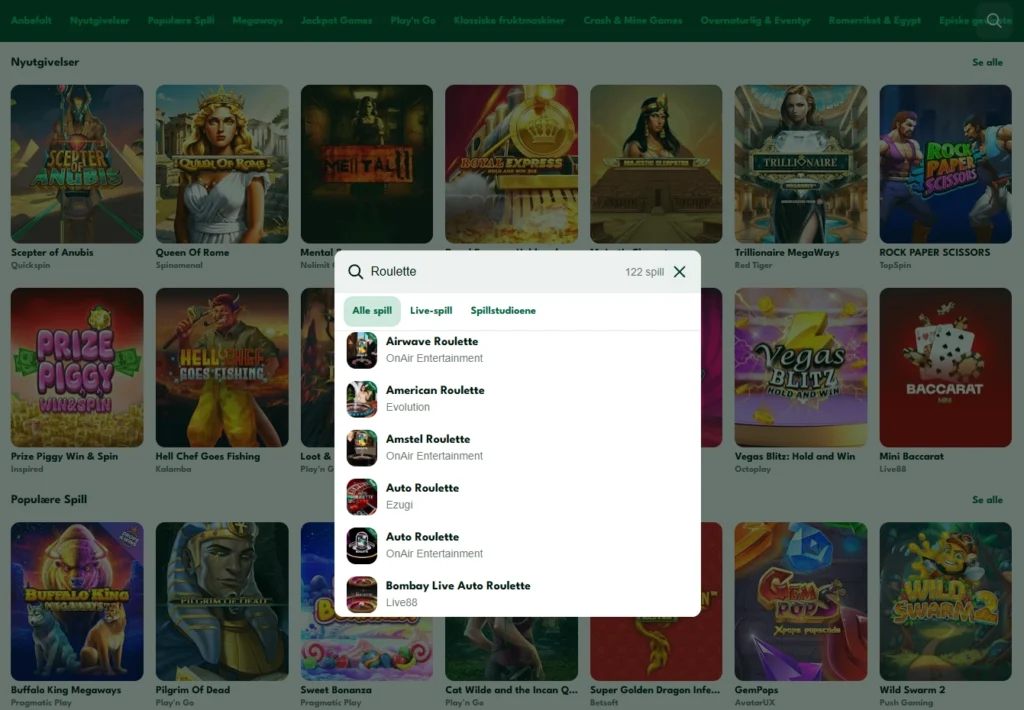Select the Amstel Roulette result title
The height and width of the screenshot is (710, 1024).
point(428,440)
